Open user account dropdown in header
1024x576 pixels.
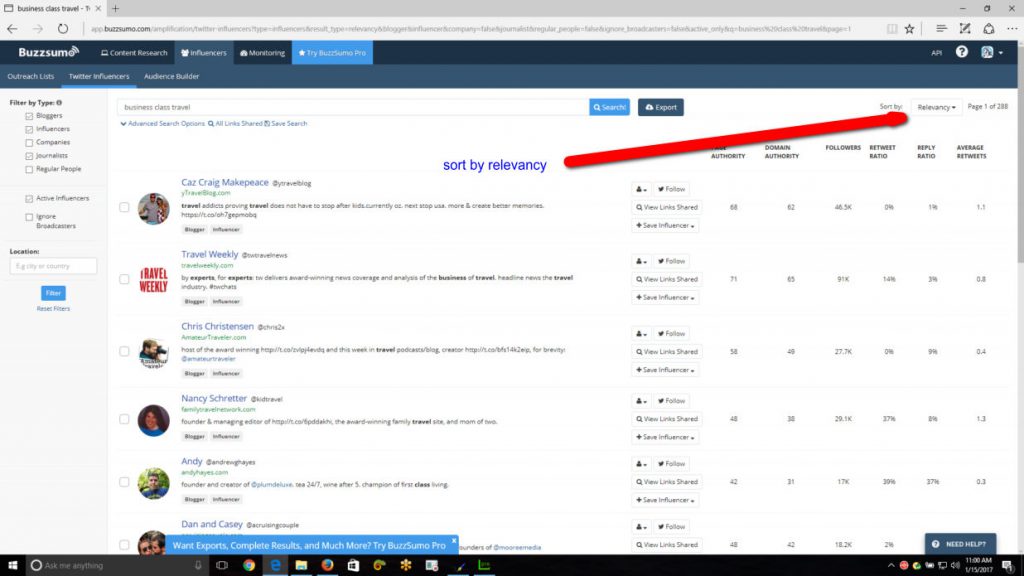(991, 52)
